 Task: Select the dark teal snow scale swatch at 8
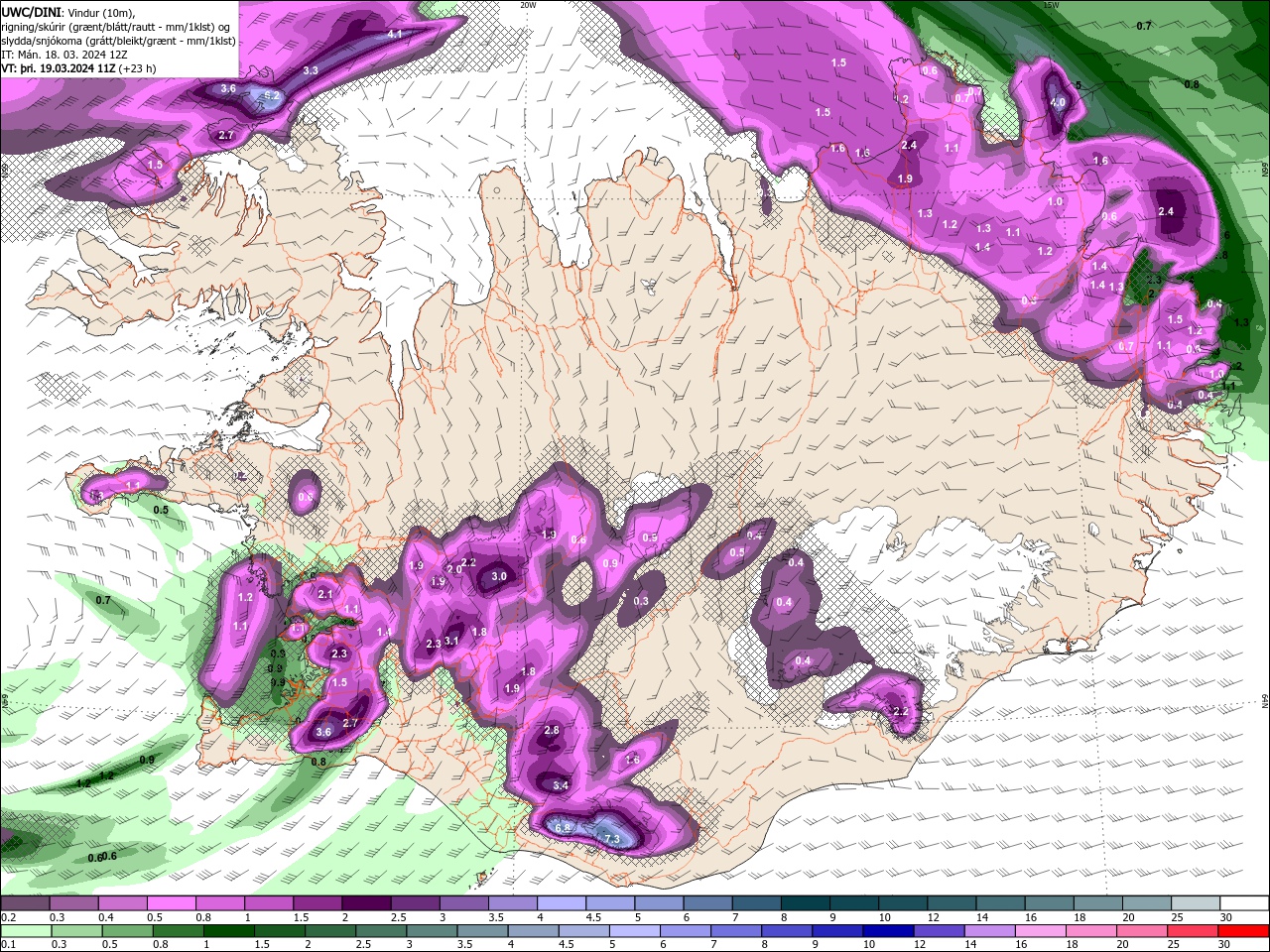click(x=806, y=903)
